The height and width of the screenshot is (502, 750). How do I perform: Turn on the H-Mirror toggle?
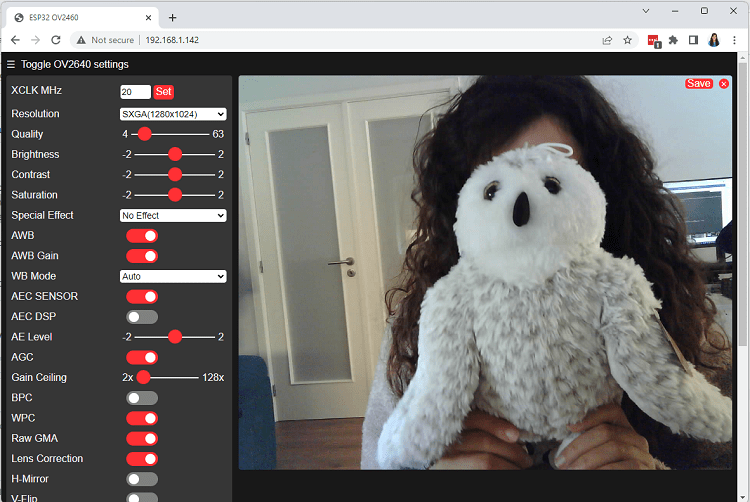[x=142, y=479]
